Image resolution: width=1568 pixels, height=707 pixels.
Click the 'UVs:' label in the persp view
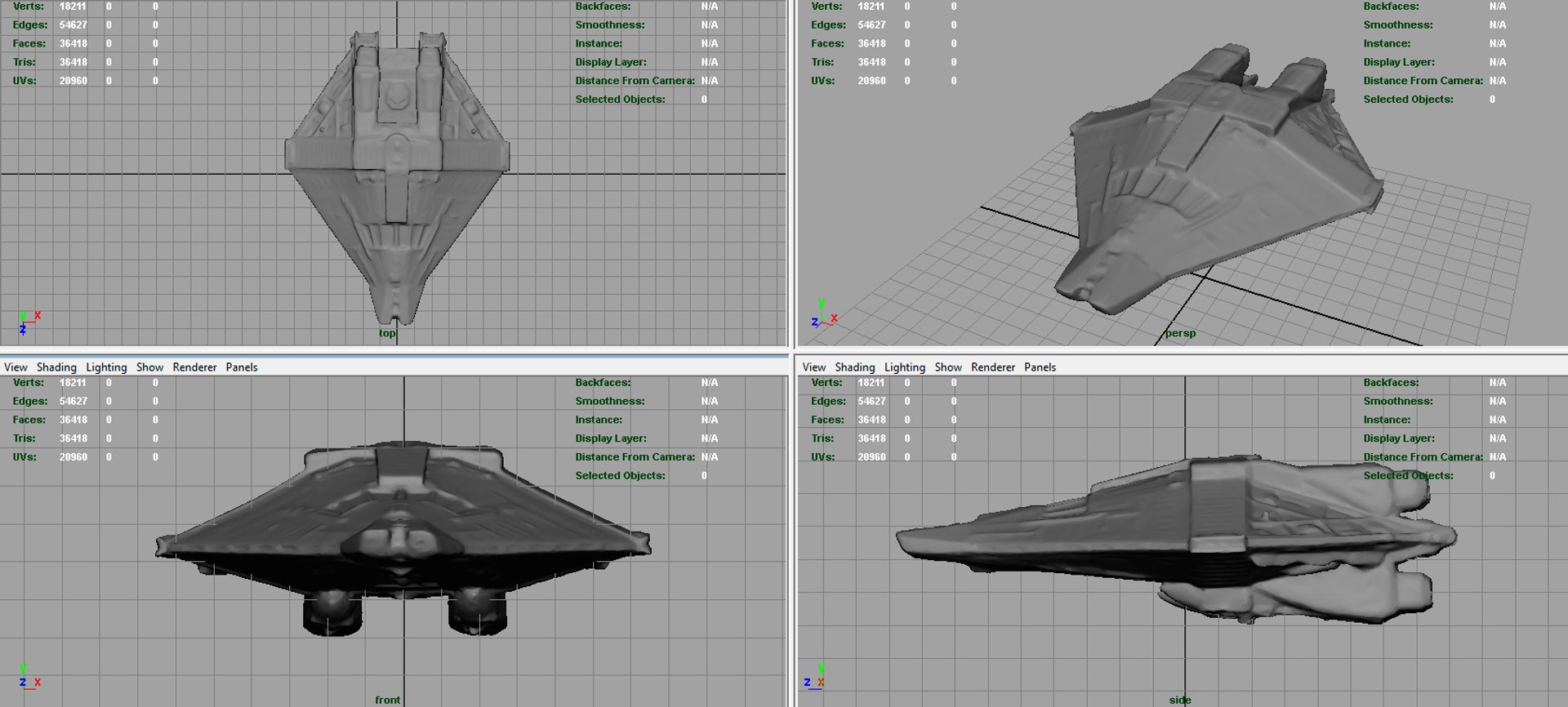pos(822,81)
